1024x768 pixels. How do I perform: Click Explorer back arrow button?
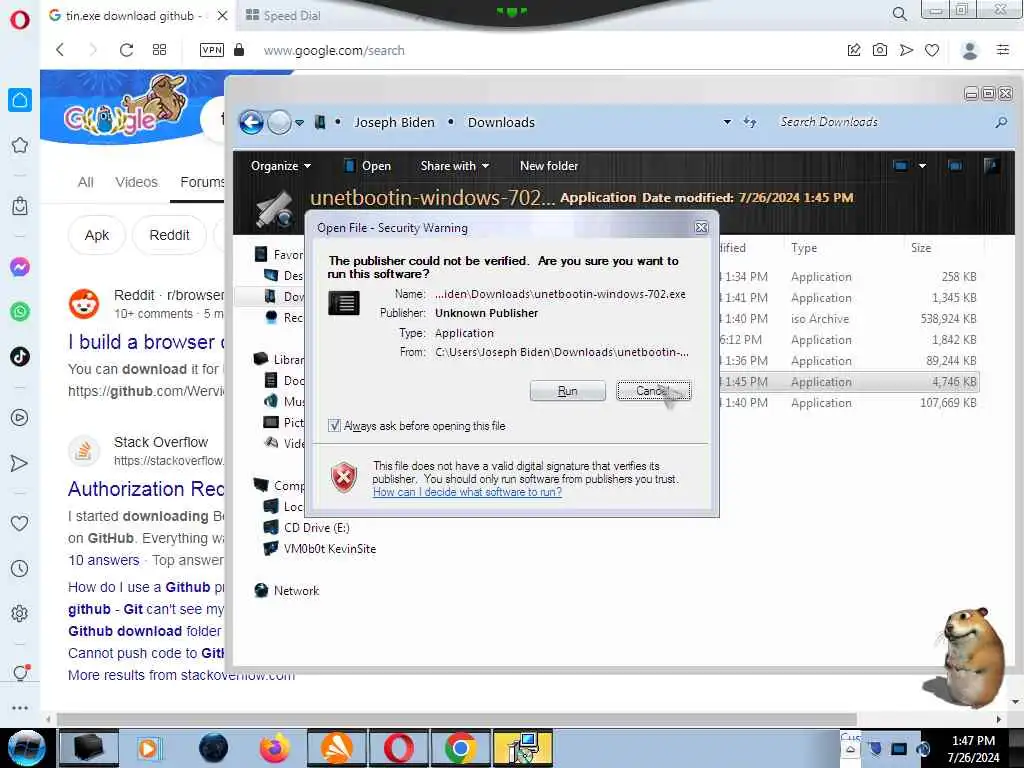[x=251, y=122]
